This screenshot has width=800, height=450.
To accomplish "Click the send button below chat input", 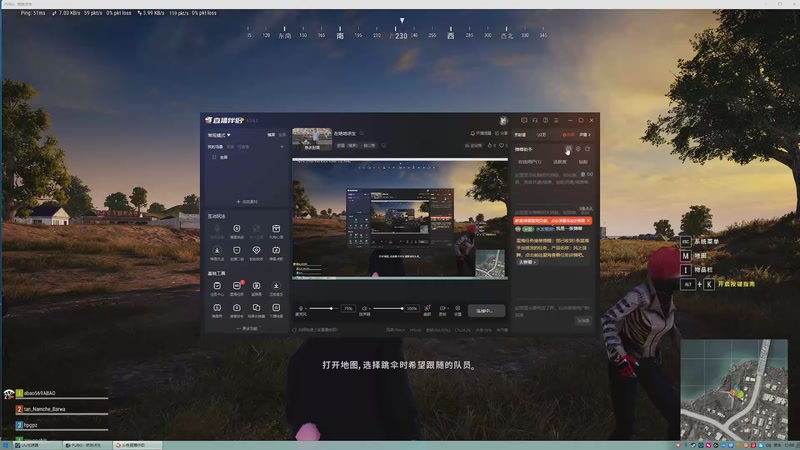I will click(583, 320).
